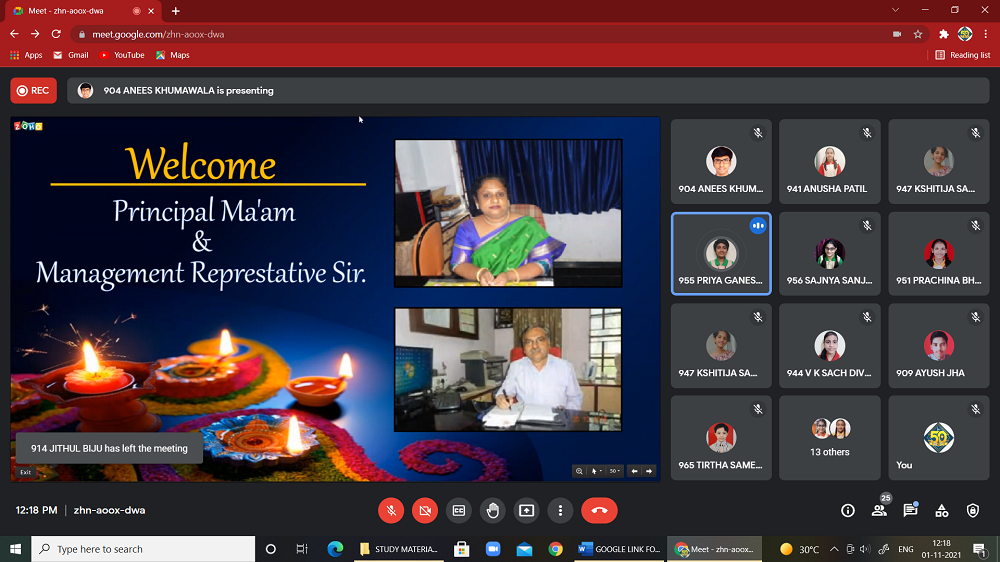
Task: Click the 13 others participants tile
Action: [x=829, y=438]
